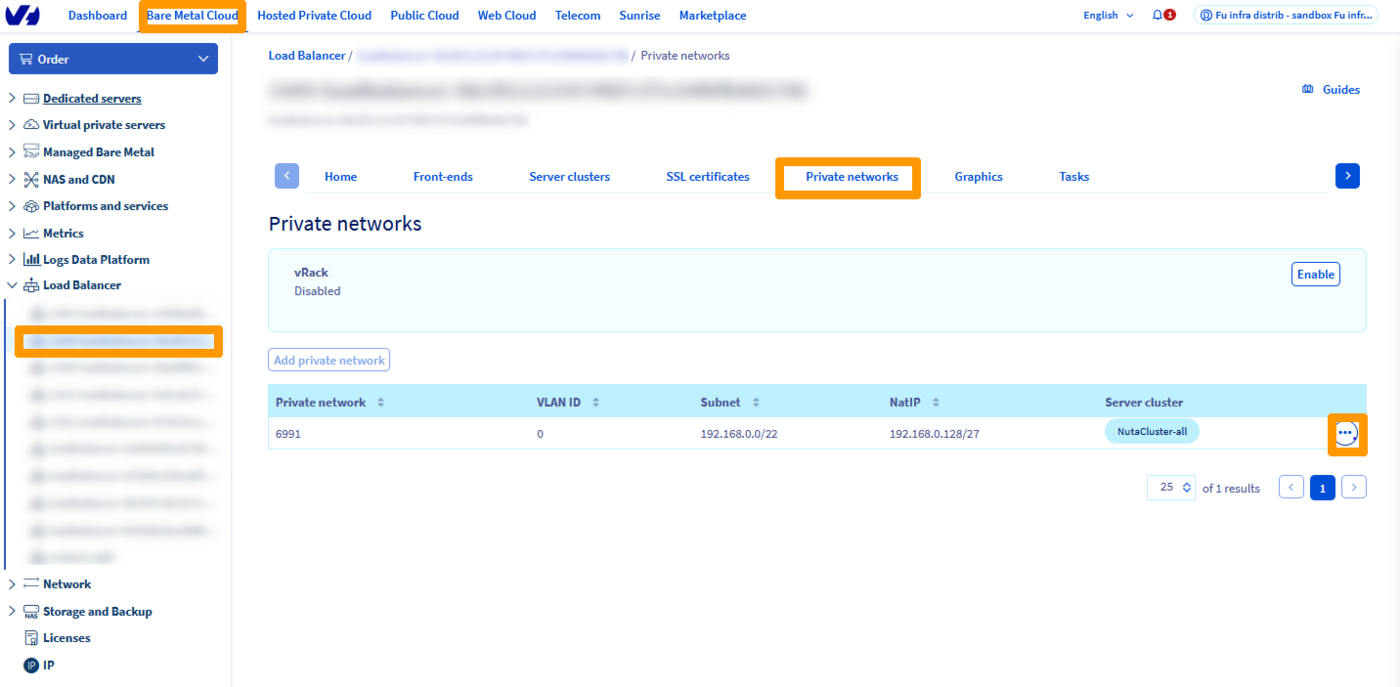Switch to the Front-ends tab

[443, 176]
